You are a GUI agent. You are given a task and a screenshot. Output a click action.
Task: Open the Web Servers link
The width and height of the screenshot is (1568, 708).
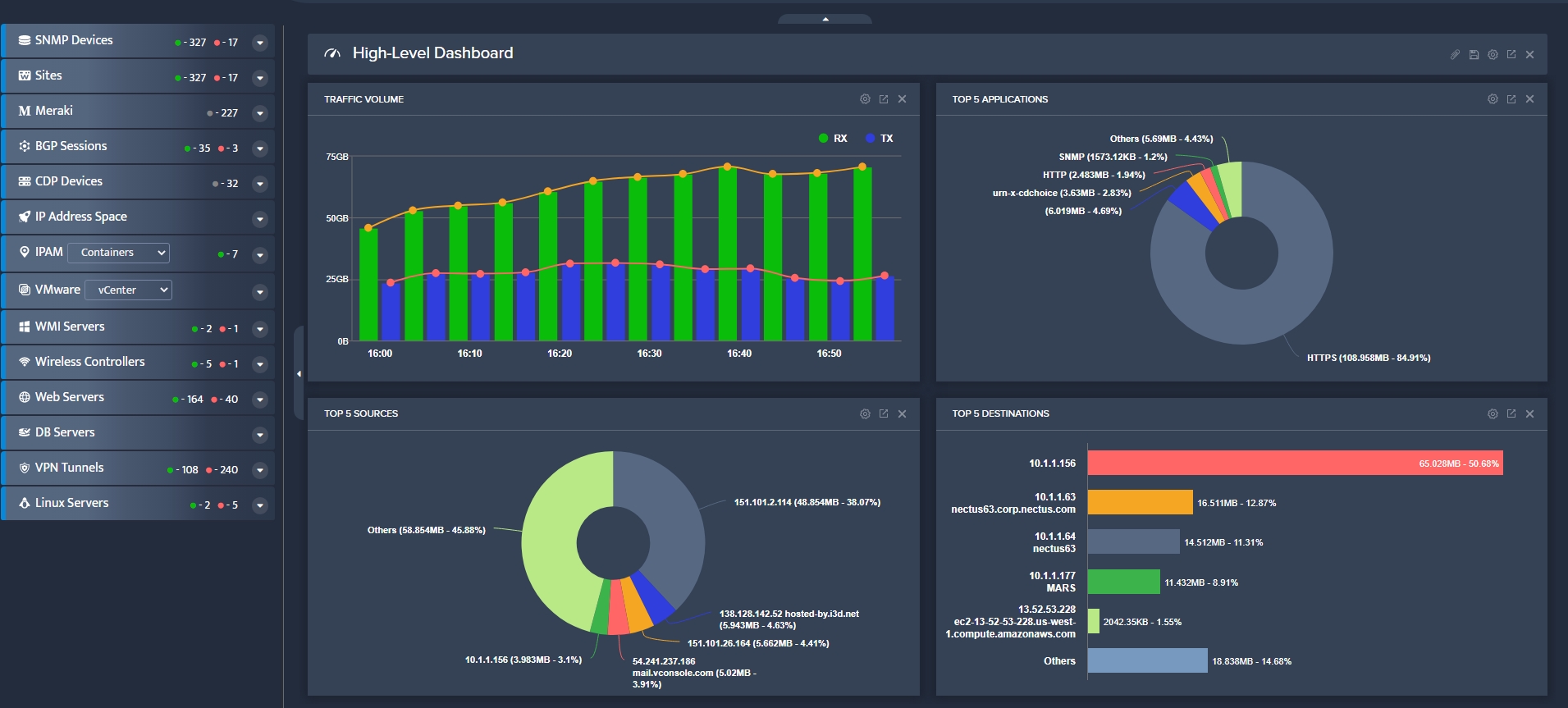point(70,397)
